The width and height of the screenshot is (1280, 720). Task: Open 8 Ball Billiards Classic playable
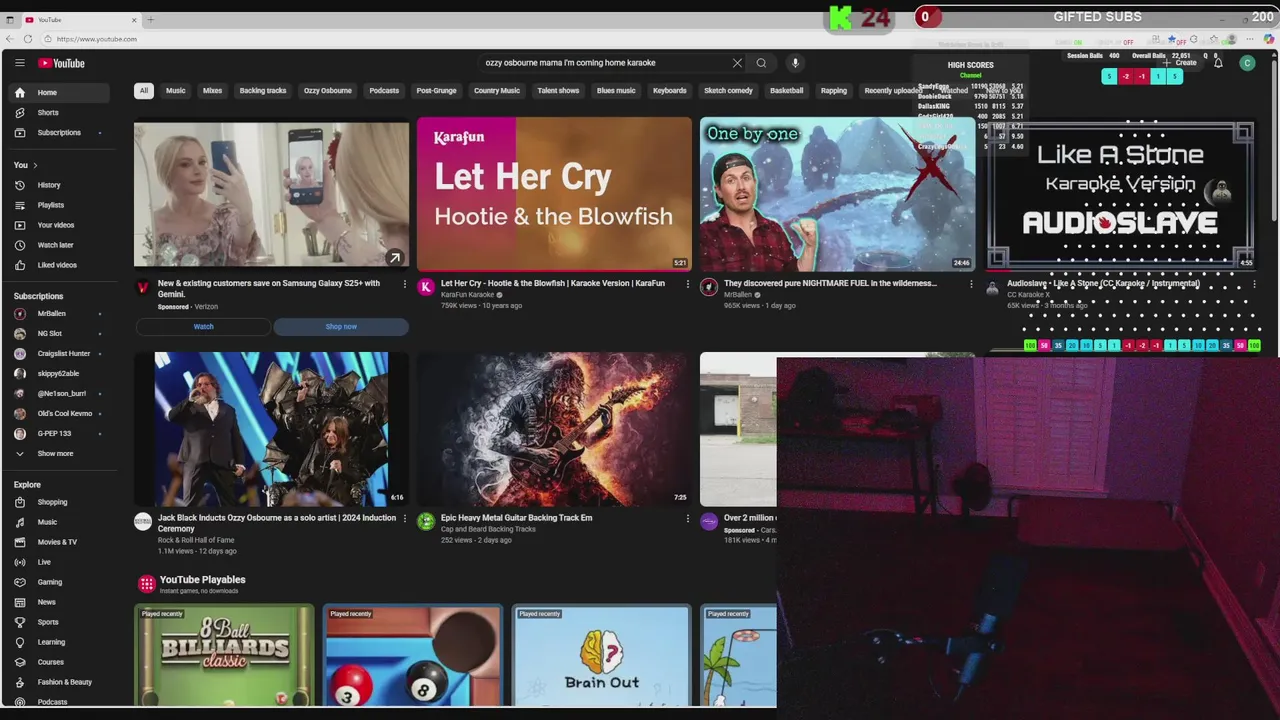[x=224, y=656]
